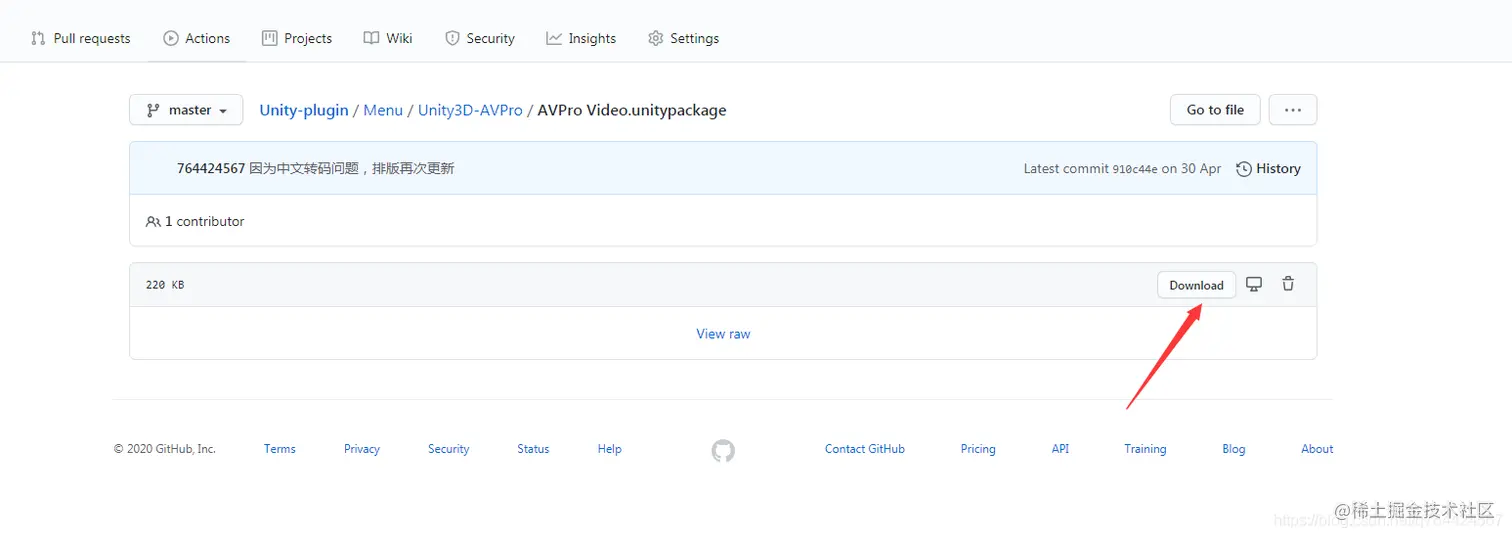View file History
1512x538 pixels.
[1269, 168]
